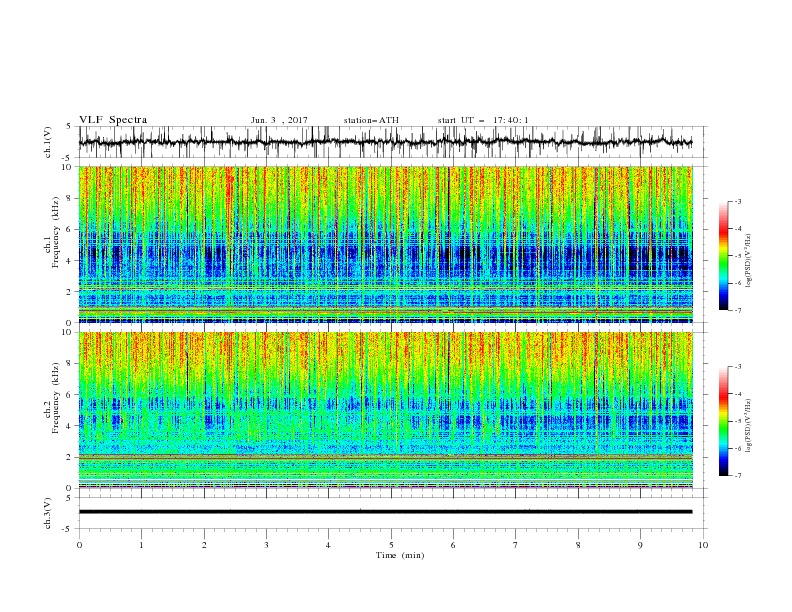
Task: Click the "-3" label on ch.2 colorbar
Action: pos(738,367)
